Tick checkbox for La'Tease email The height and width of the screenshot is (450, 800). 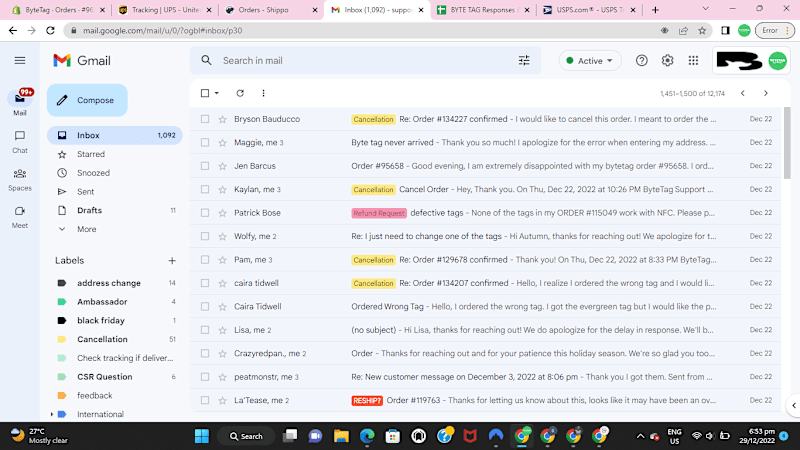(x=205, y=401)
